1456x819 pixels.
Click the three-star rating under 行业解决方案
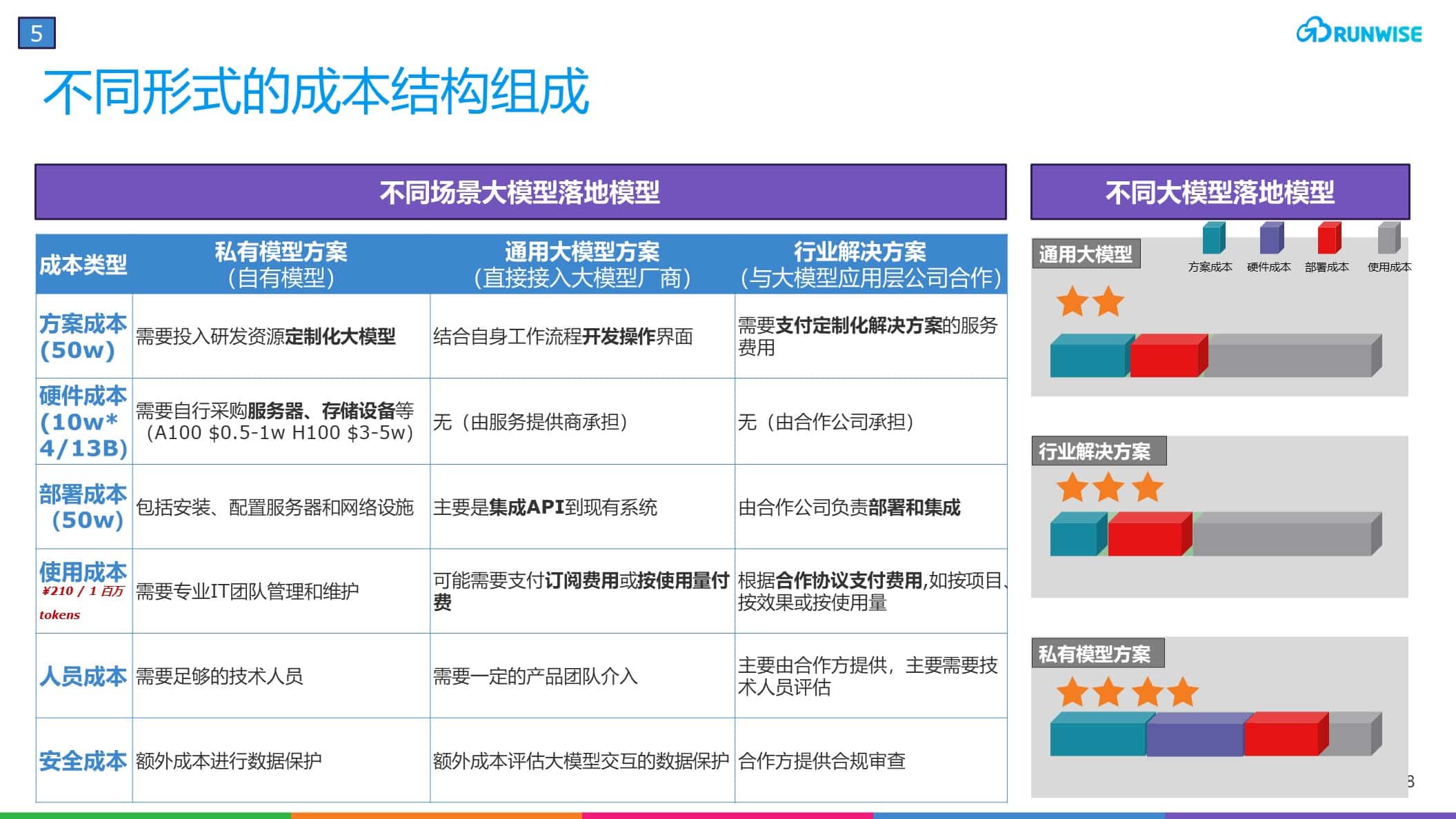(x=1110, y=487)
